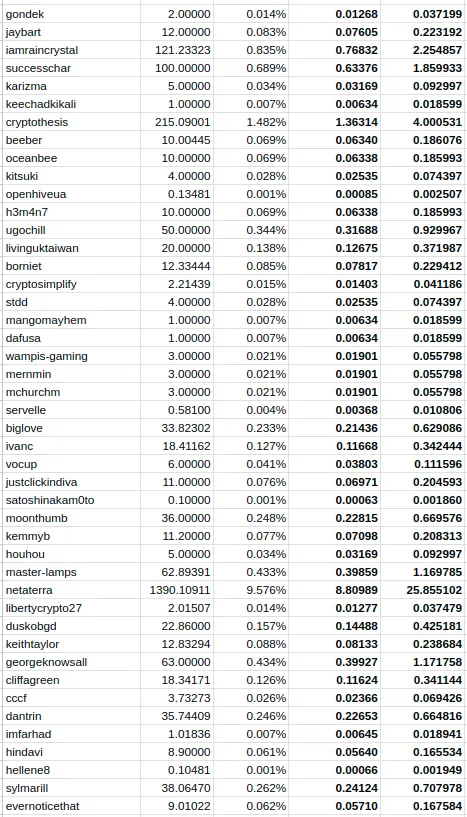Click the bold 4.000531 value
Image resolution: width=467 pixels, height=817 pixels.
424,122
